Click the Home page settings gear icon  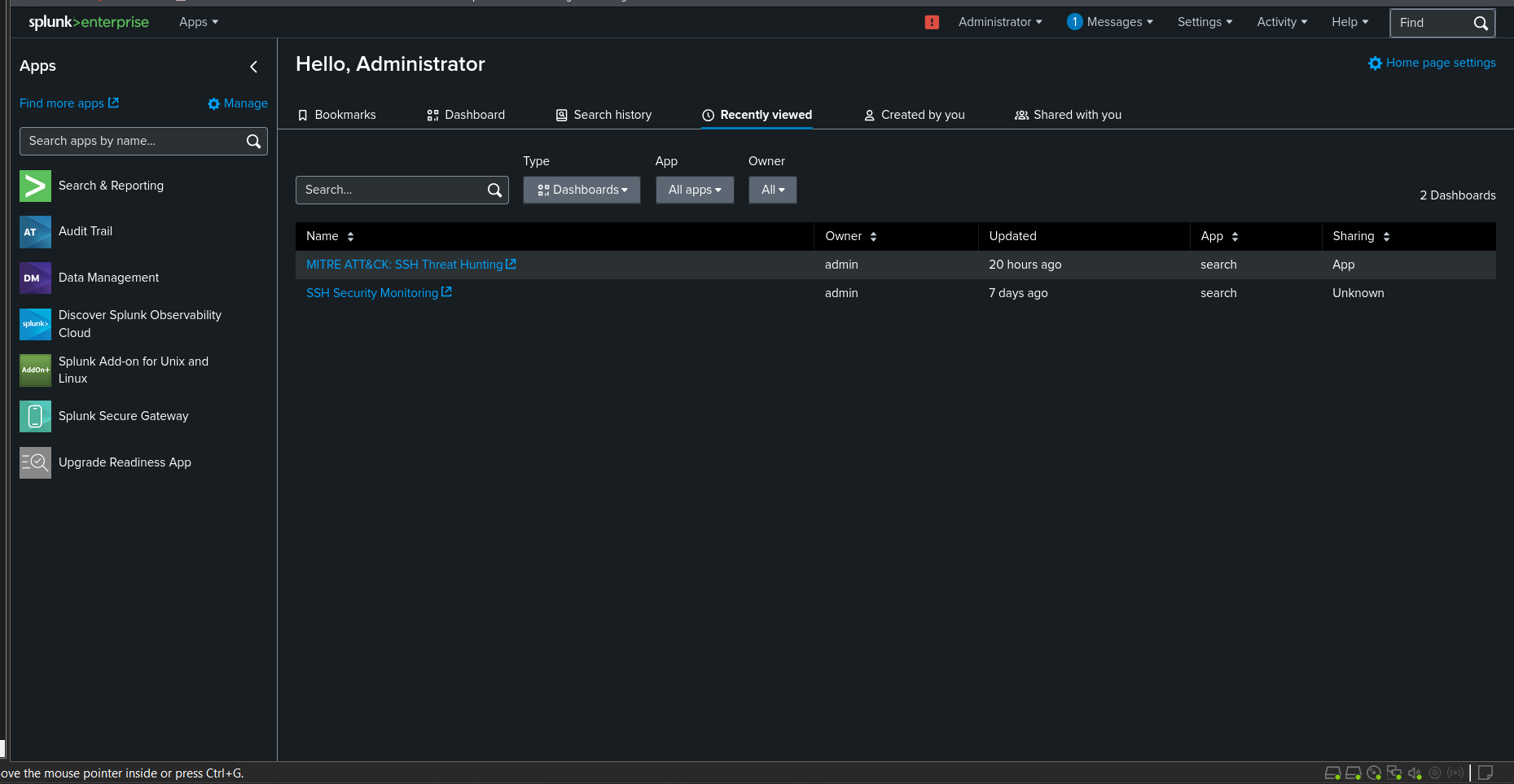pyautogui.click(x=1375, y=63)
